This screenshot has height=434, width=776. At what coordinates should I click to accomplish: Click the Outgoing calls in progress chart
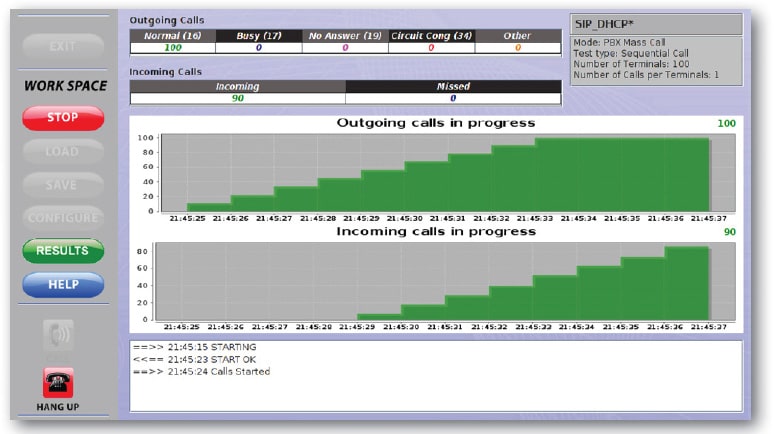coord(435,173)
